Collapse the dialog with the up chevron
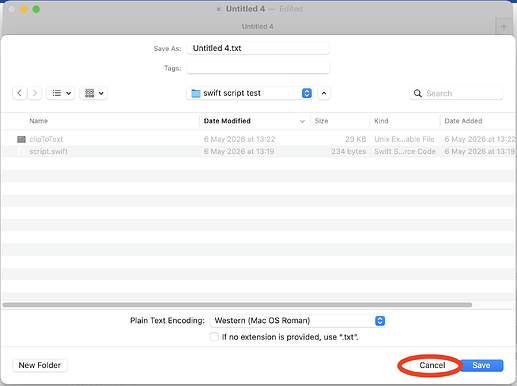The height and width of the screenshot is (386, 517). 324,93
